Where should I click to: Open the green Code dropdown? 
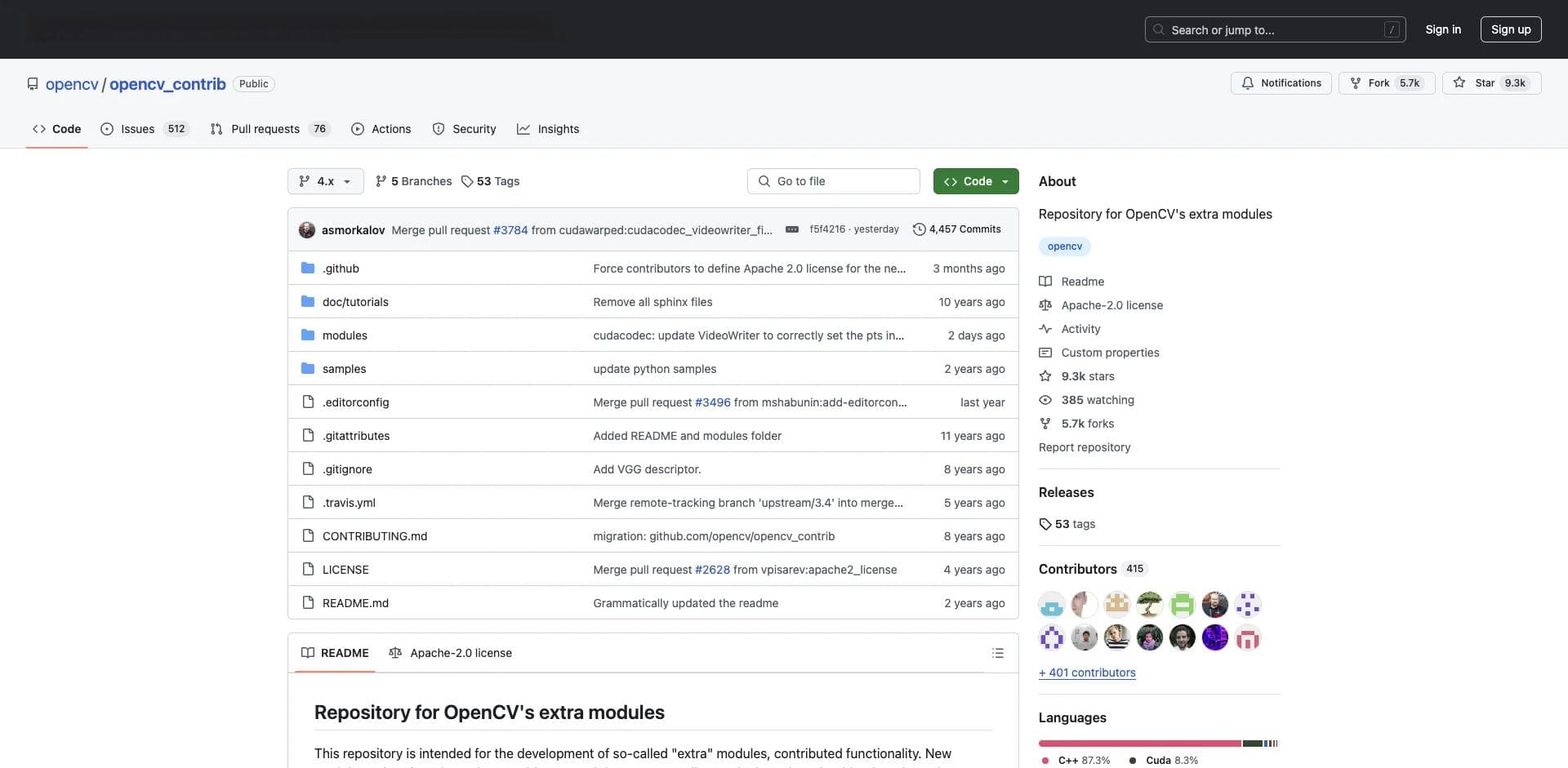976,181
